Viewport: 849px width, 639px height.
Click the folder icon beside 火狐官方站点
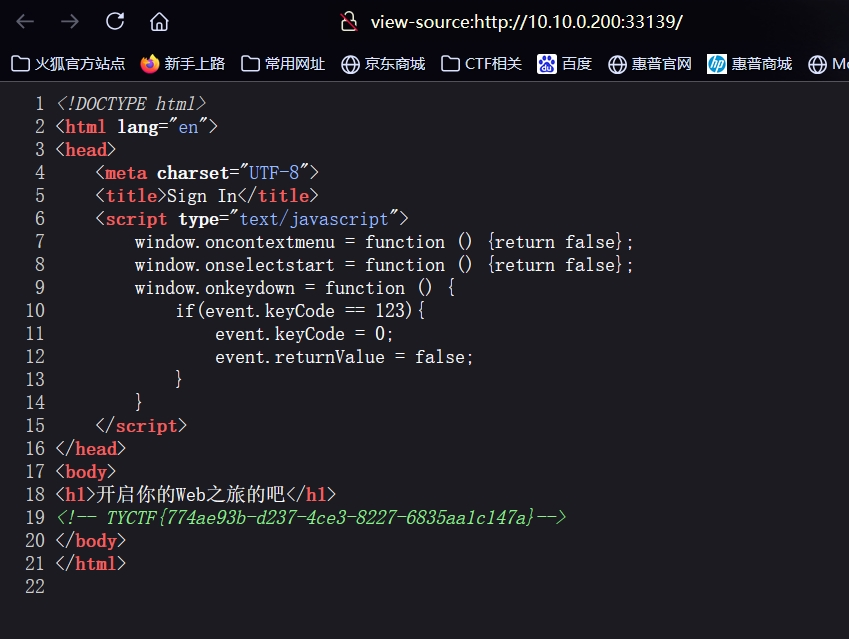point(21,63)
